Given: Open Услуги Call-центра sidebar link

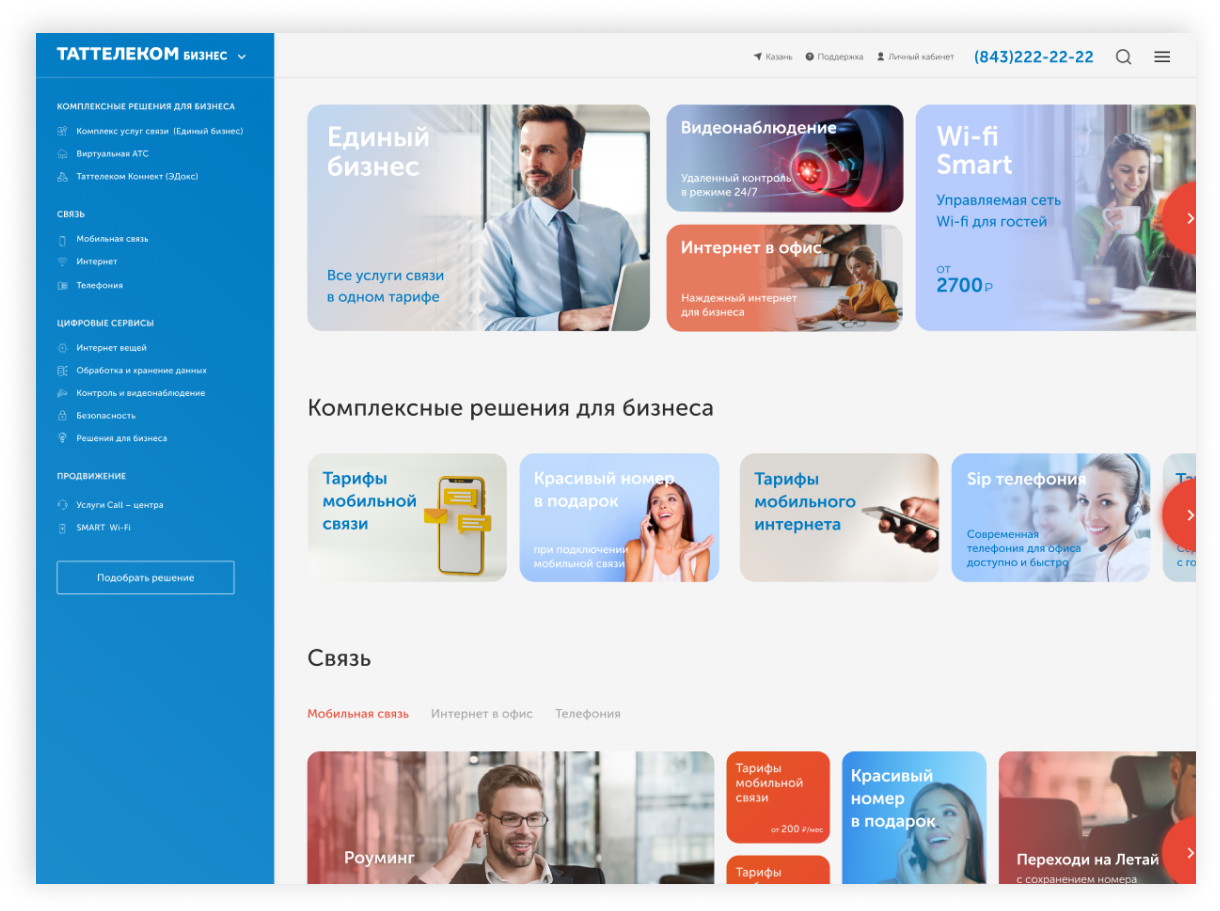Looking at the screenshot, I should point(120,505).
